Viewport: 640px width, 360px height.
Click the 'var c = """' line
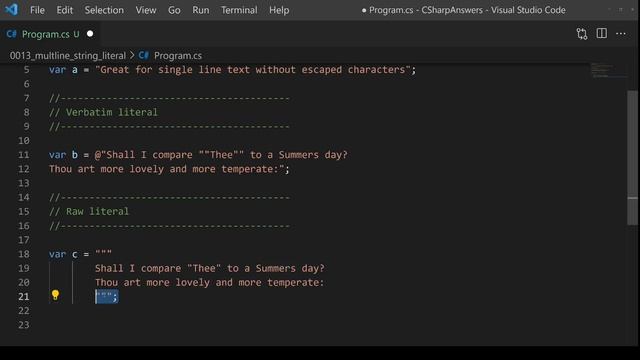[x=80, y=254]
